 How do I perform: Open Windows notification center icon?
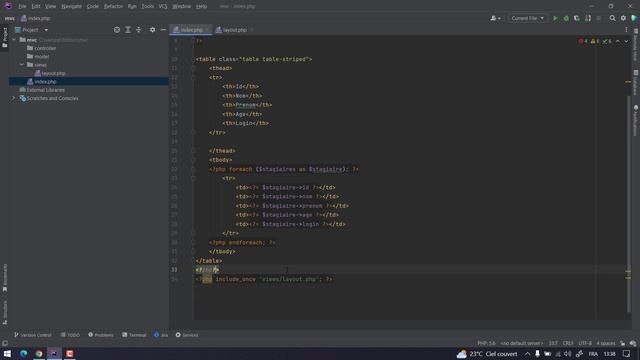point(627,354)
